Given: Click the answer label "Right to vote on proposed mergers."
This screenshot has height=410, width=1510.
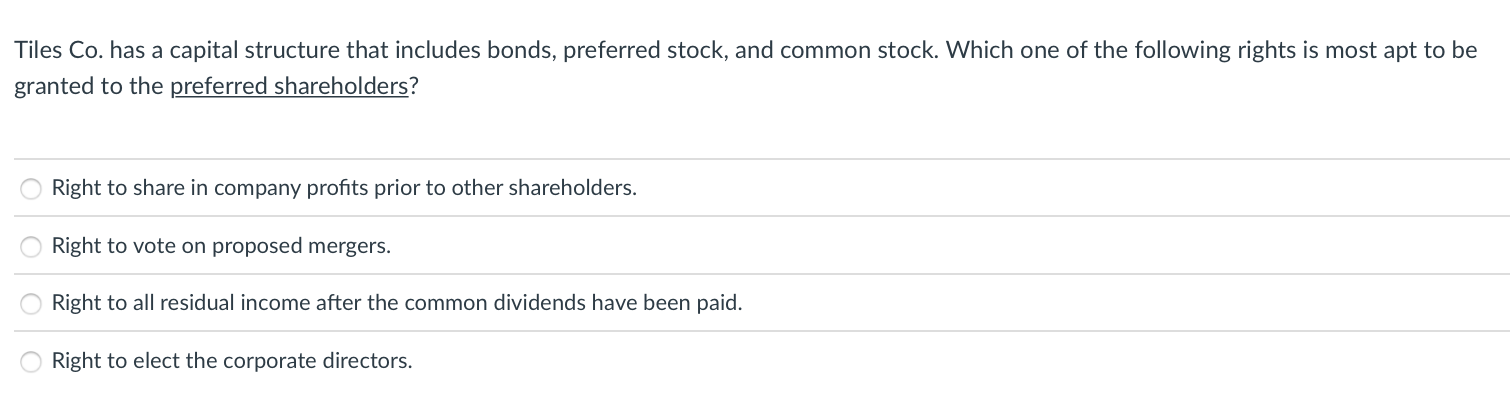Looking at the screenshot, I should click(221, 246).
